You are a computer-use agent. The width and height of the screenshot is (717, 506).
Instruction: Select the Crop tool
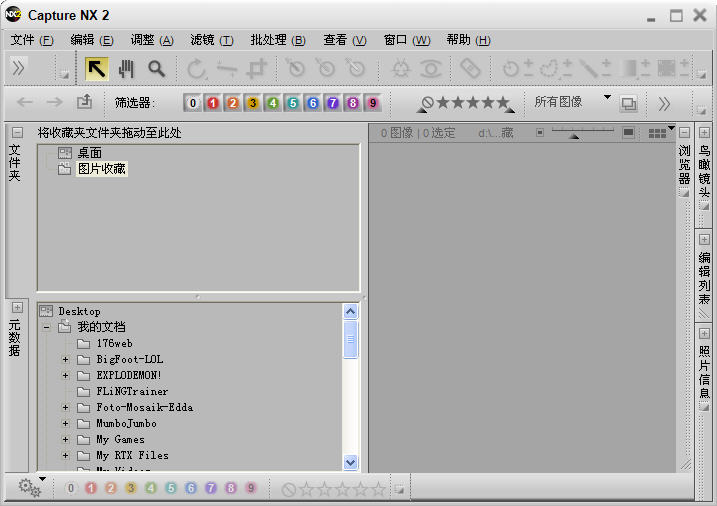[x=258, y=68]
